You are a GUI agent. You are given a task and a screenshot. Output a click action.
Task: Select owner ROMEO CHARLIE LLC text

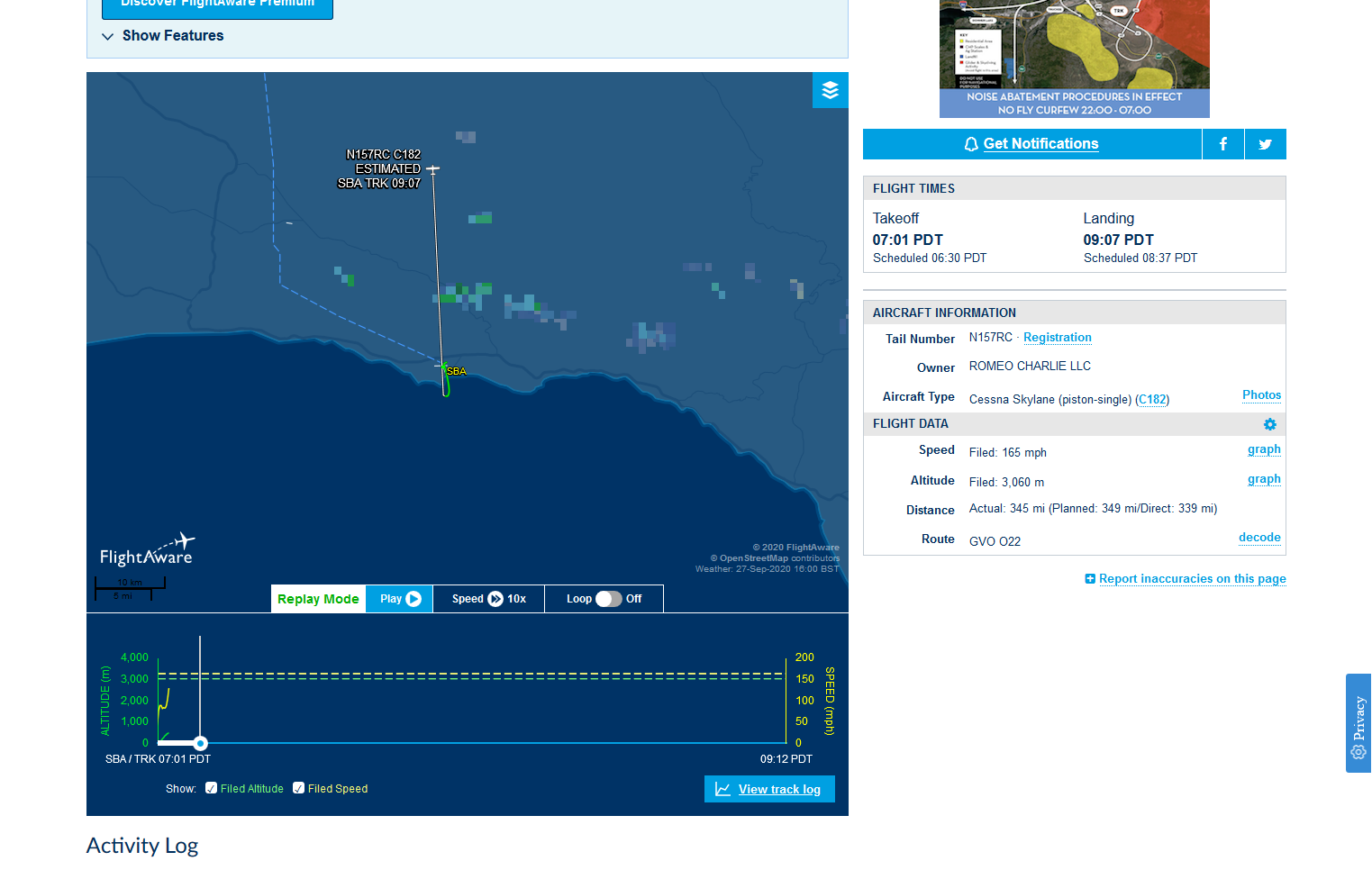coord(1030,367)
